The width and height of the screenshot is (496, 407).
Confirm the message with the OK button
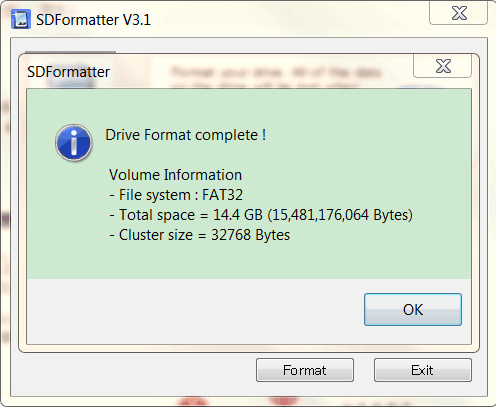point(413,309)
